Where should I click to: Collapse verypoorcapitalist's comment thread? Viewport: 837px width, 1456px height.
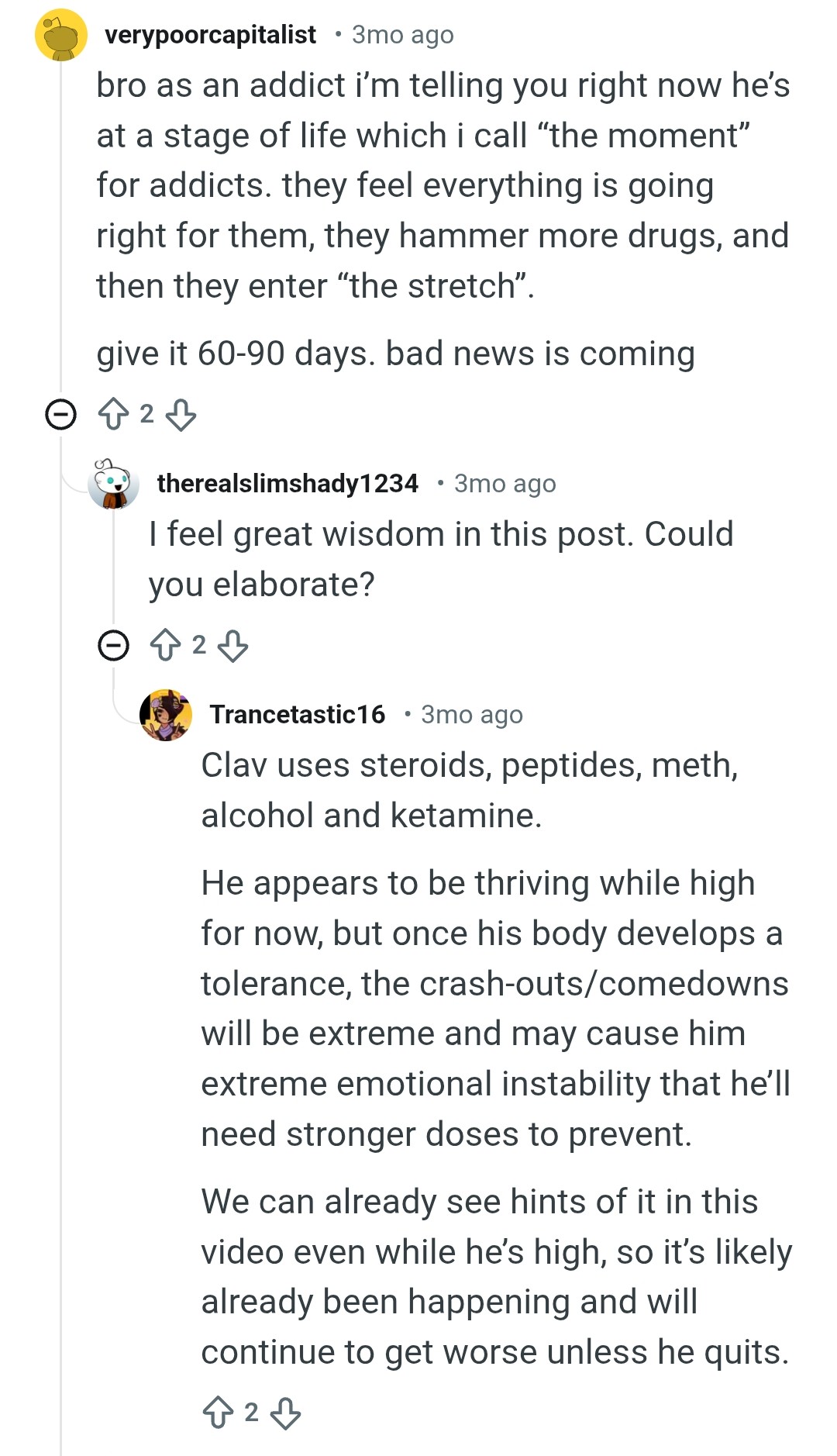pyautogui.click(x=60, y=414)
